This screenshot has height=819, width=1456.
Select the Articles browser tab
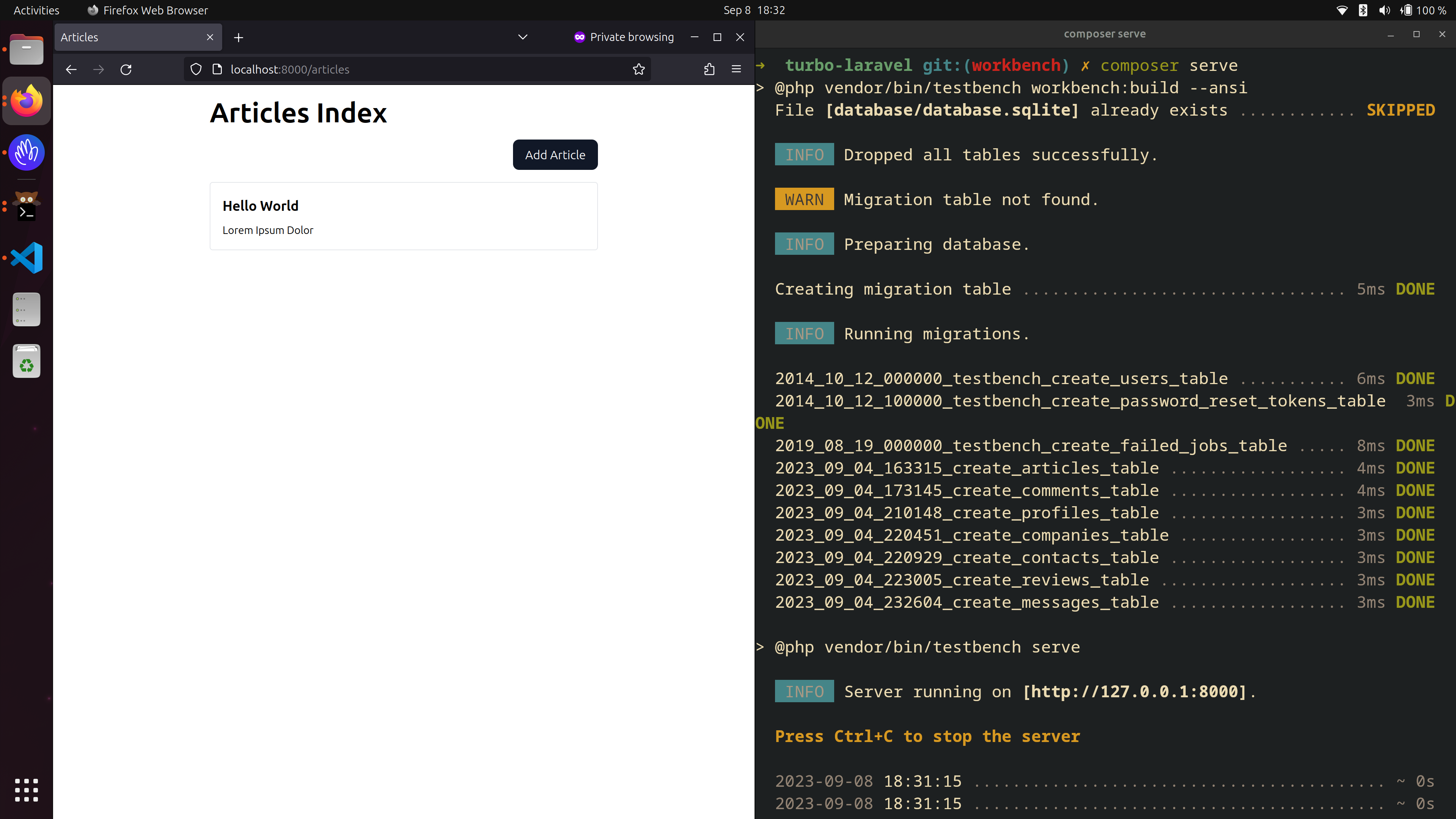[x=138, y=37]
